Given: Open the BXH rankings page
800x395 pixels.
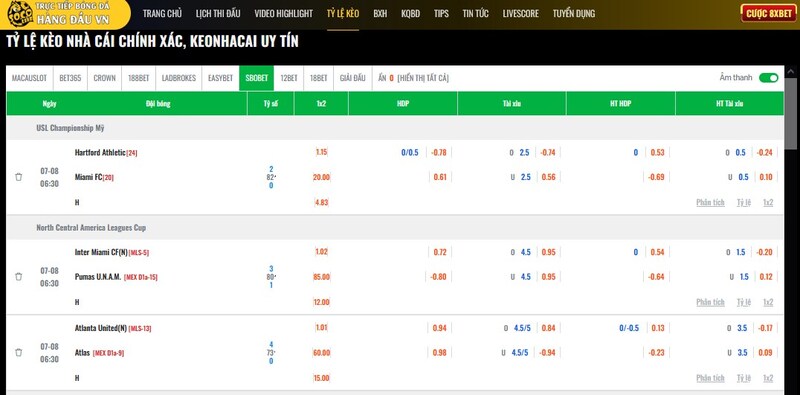Looking at the screenshot, I should 380,14.
